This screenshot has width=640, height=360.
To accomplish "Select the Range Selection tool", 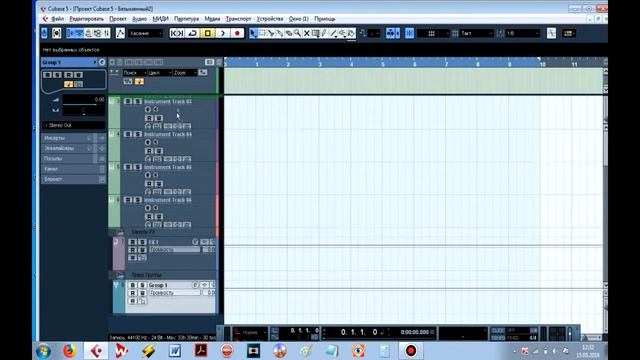I will tap(262, 33).
